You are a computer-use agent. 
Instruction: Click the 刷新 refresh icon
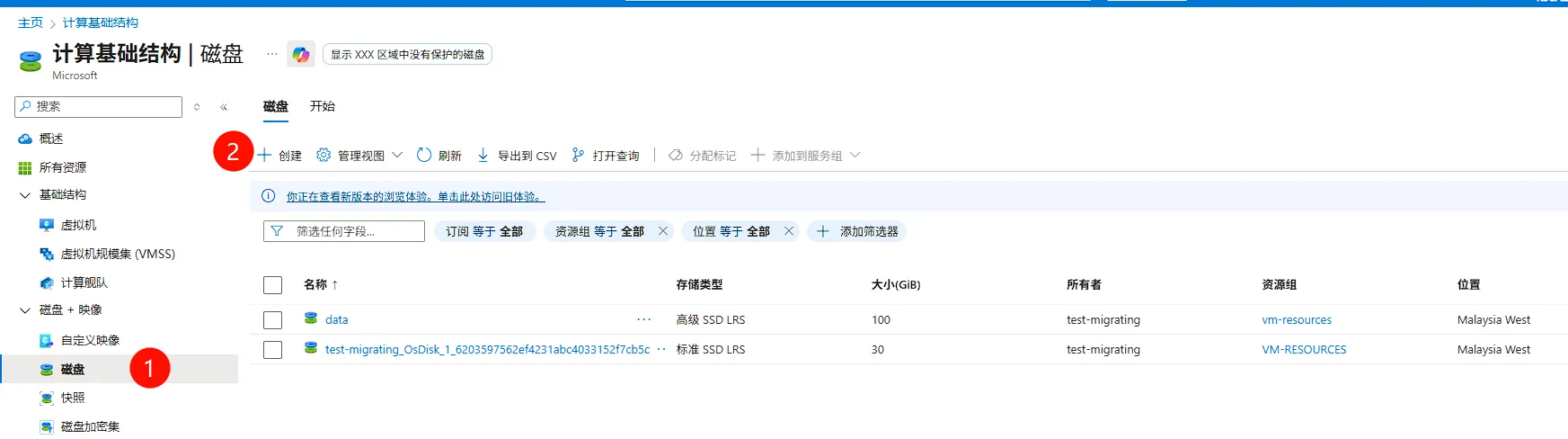[424, 156]
